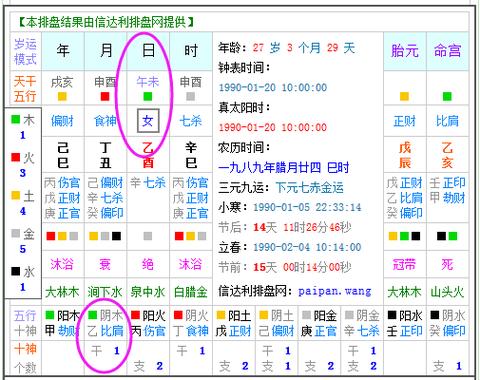Click the 下元七赤金运 text
Screen dimensions: 480x380
[x=309, y=188]
